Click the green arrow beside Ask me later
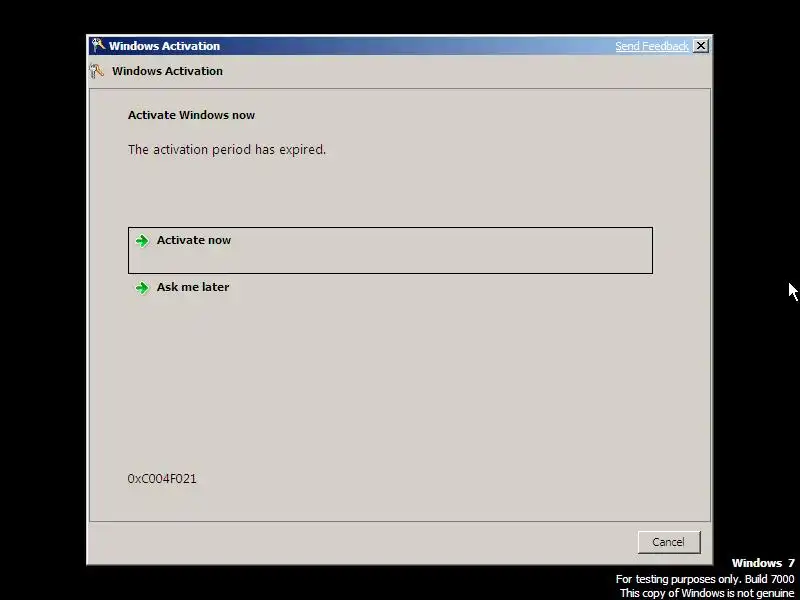The width and height of the screenshot is (800, 600). (142, 288)
